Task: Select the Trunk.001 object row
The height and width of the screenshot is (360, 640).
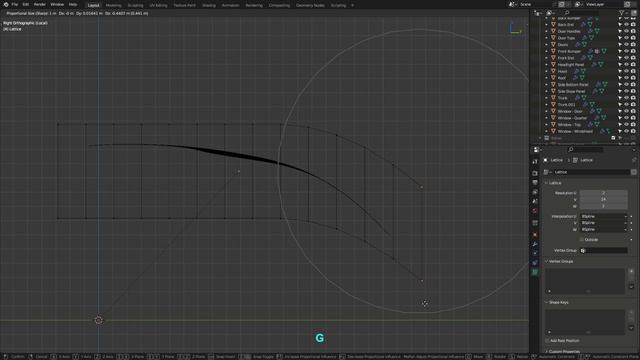Action: point(566,104)
